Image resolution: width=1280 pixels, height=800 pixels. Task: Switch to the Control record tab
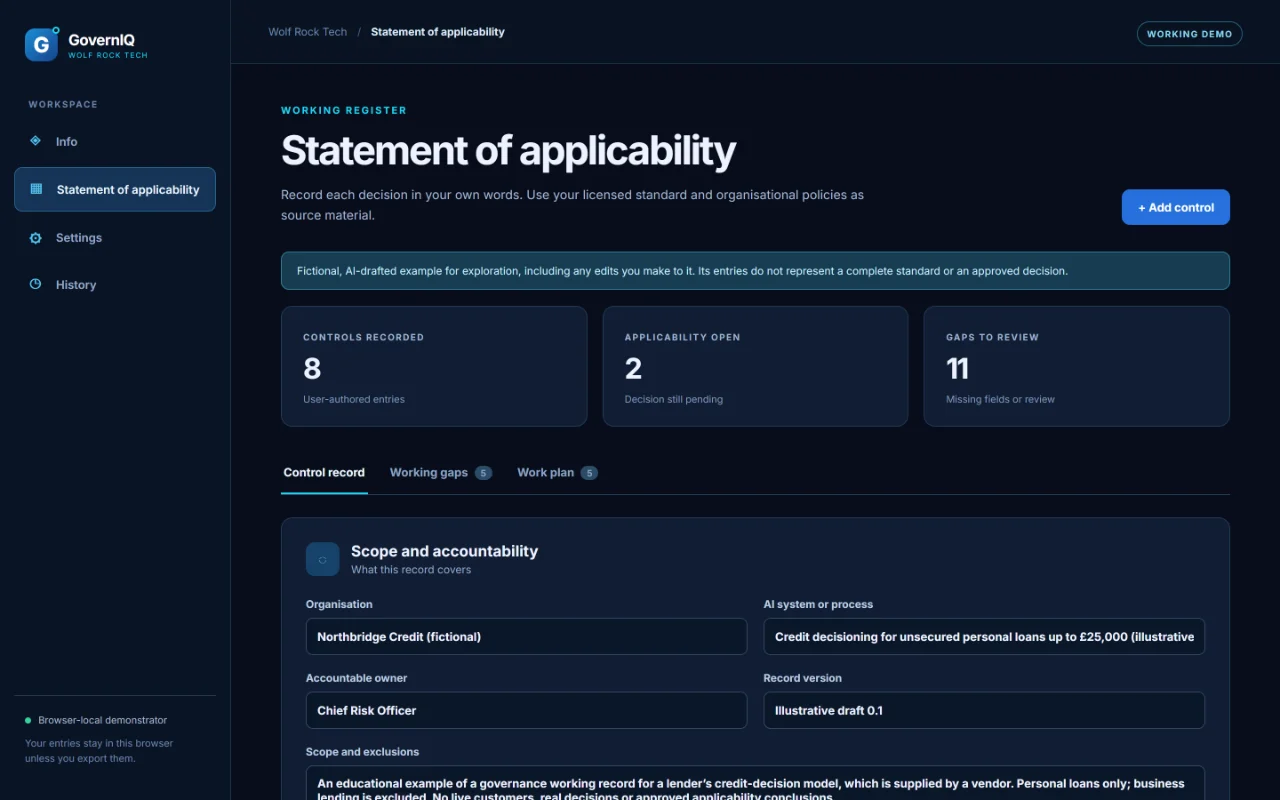[324, 472]
